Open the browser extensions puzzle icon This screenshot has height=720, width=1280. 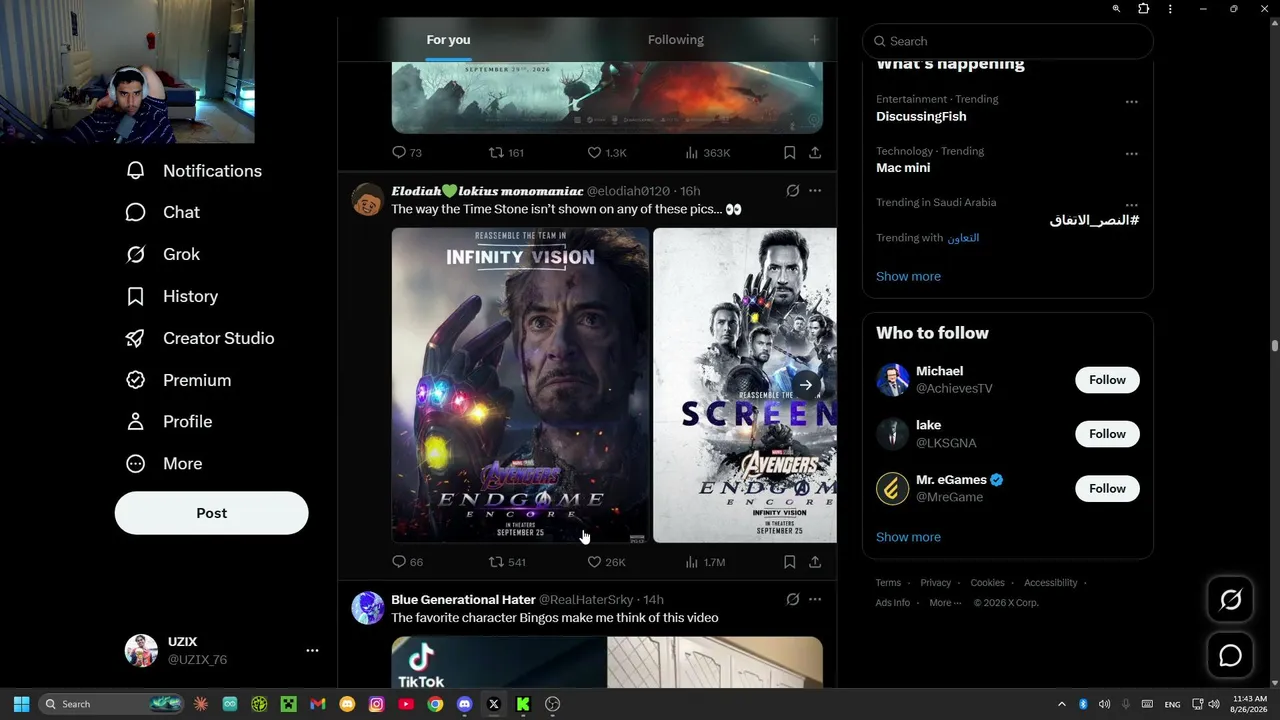[x=1143, y=9]
